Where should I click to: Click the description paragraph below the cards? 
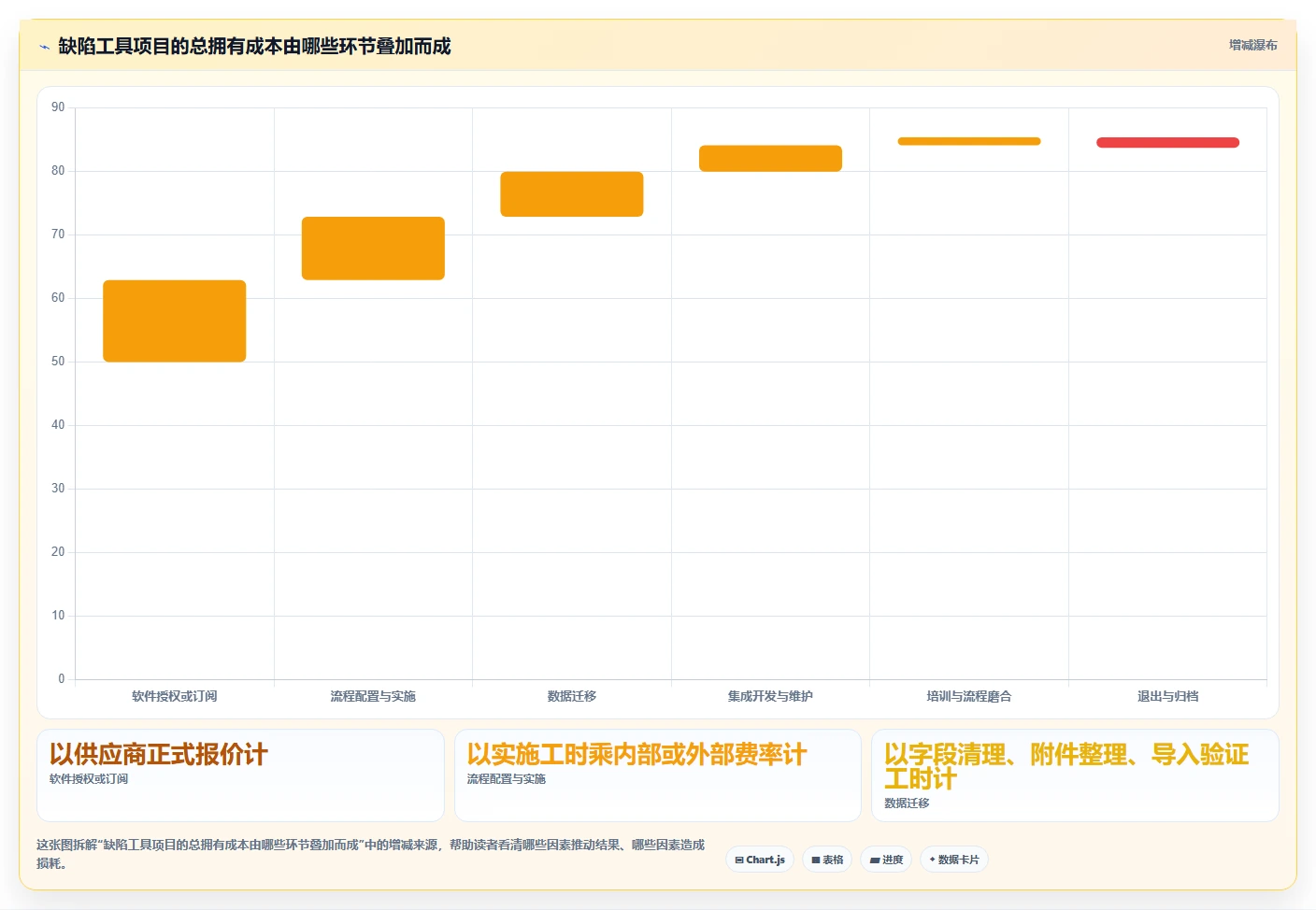point(371,854)
